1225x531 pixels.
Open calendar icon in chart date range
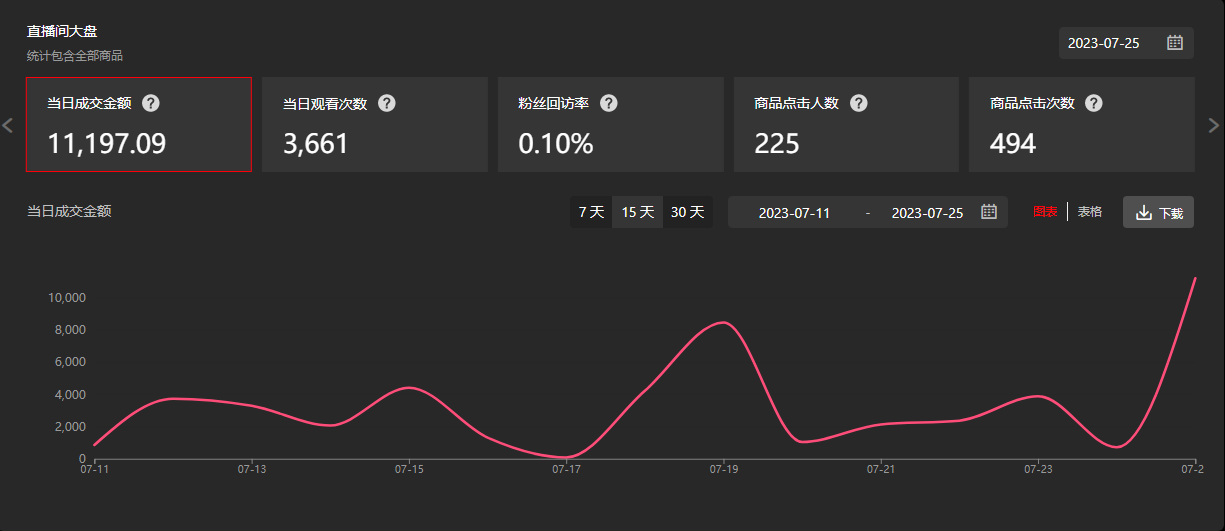pyautogui.click(x=989, y=212)
